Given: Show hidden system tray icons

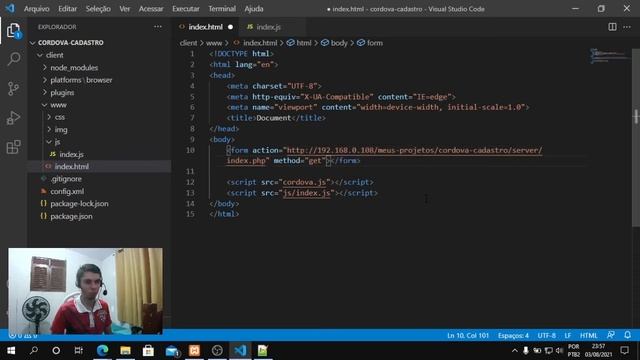Looking at the screenshot, I should pos(515,351).
